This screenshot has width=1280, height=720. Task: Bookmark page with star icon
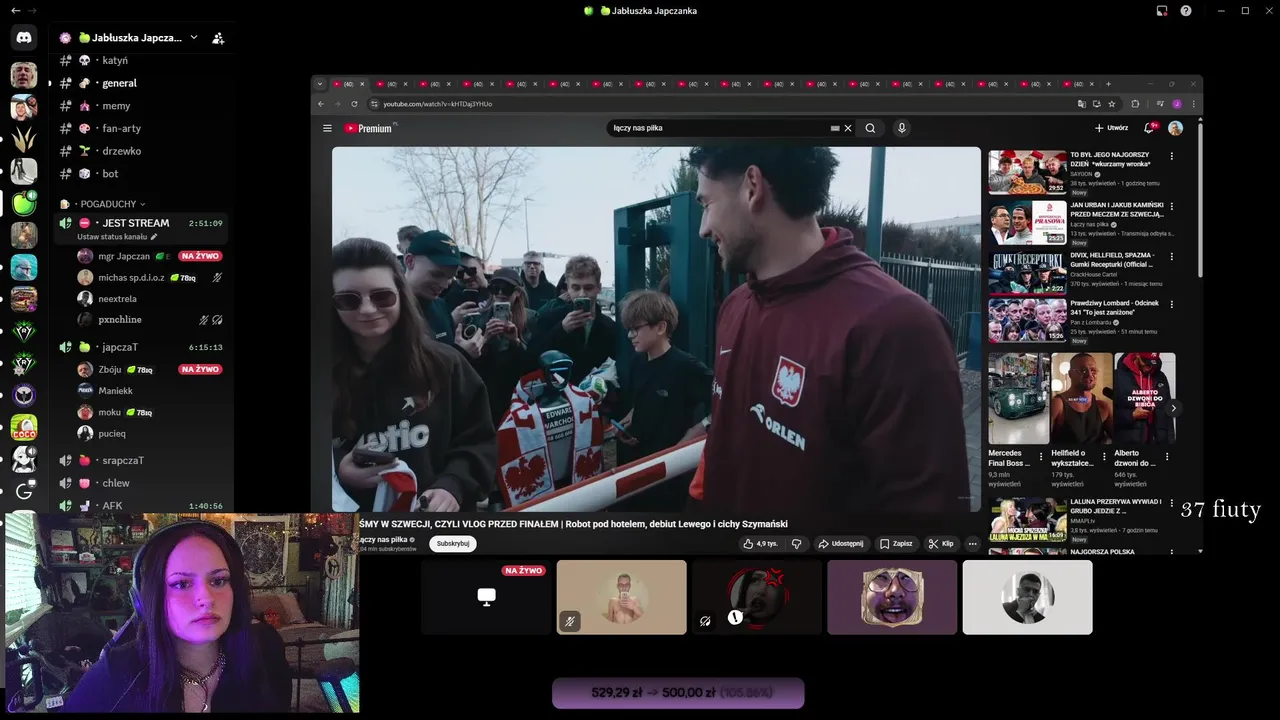1112,104
